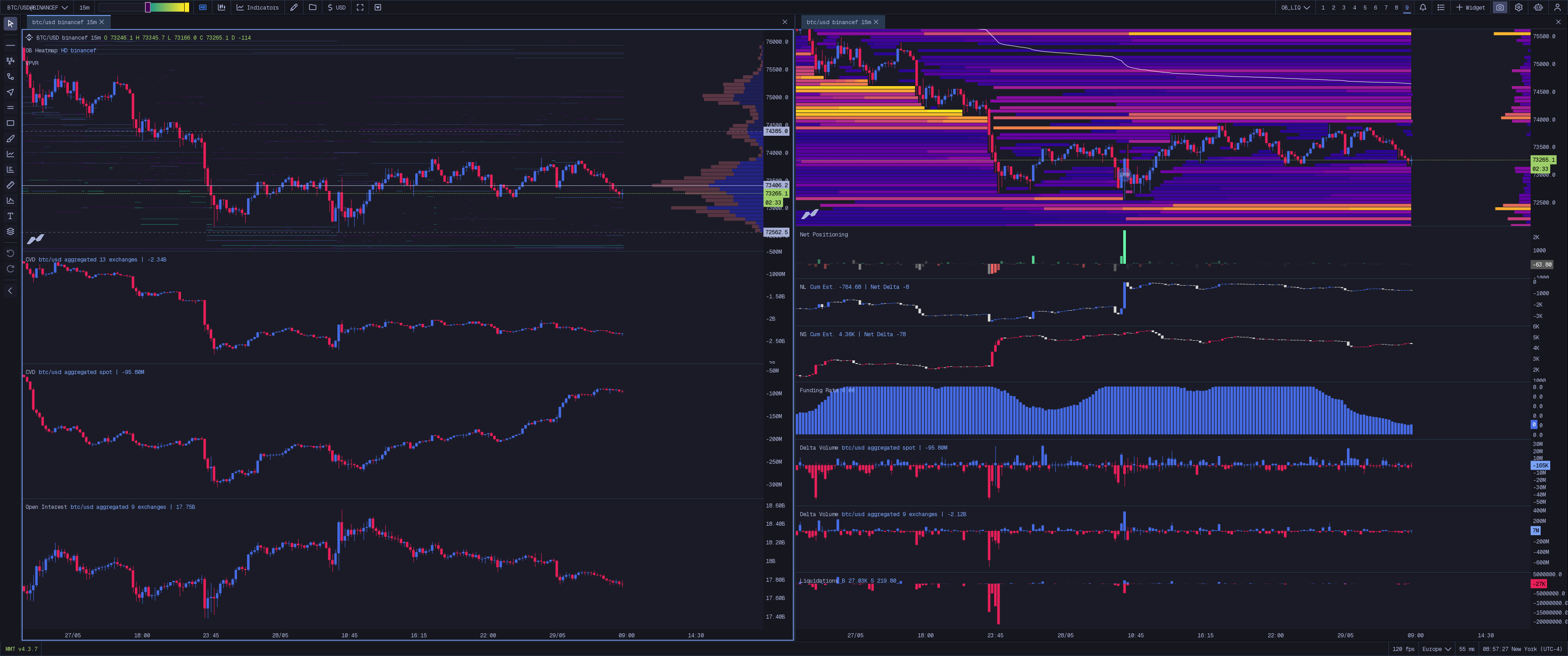Undo the last drawing action
1568x656 pixels.
click(10, 253)
